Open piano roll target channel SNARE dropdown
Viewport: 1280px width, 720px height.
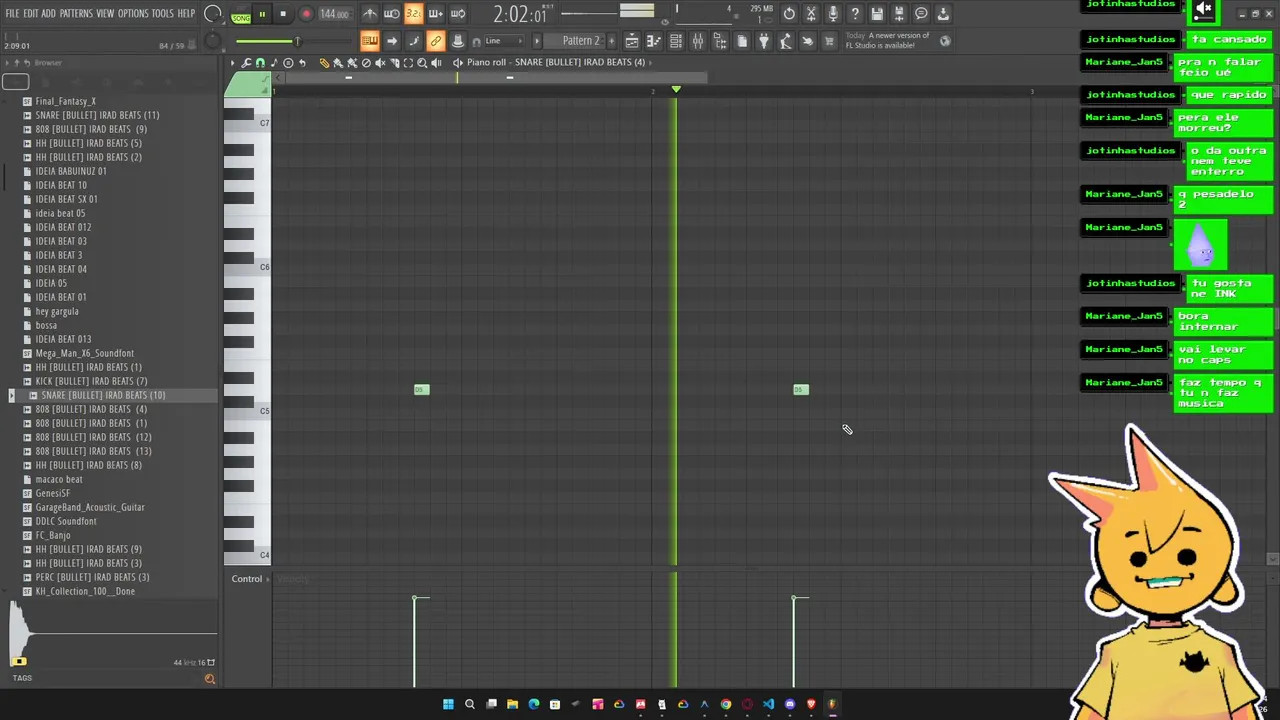[580, 62]
